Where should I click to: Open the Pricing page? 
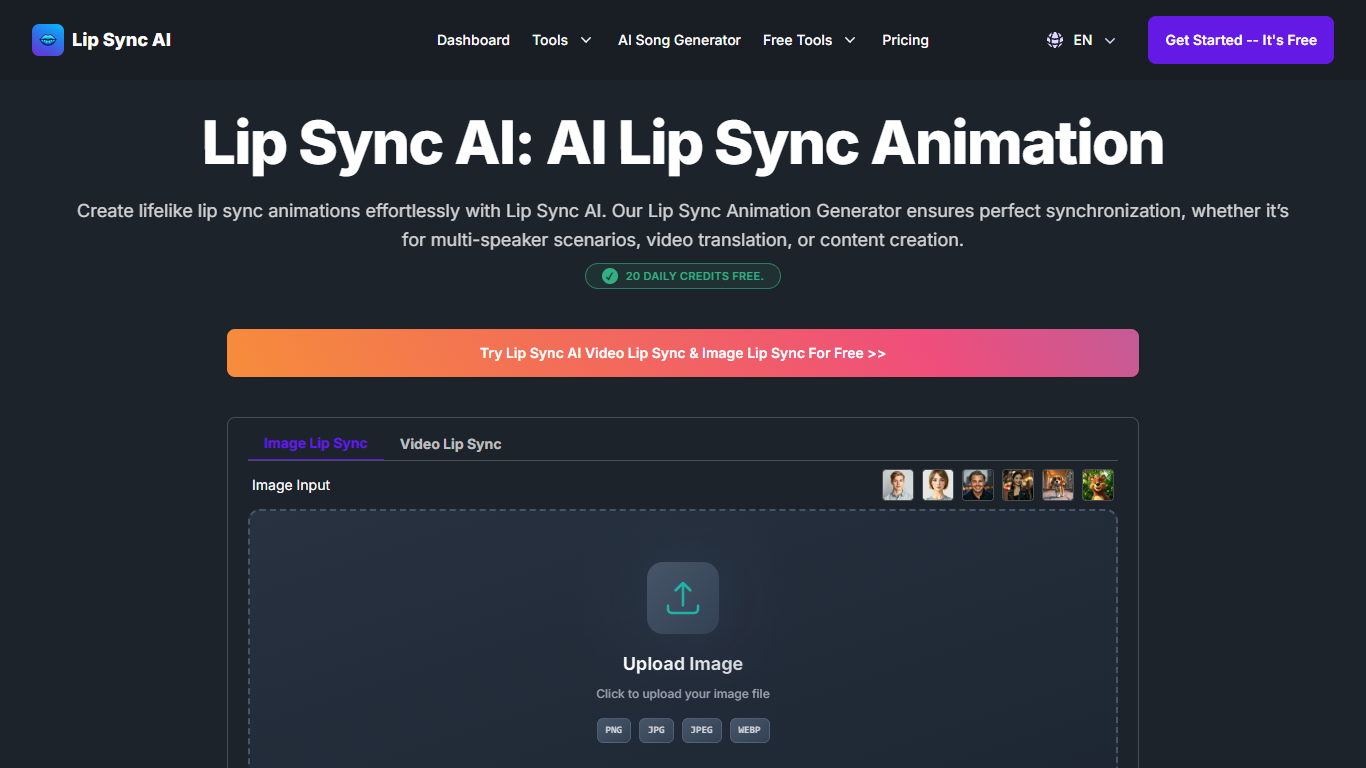pos(905,40)
